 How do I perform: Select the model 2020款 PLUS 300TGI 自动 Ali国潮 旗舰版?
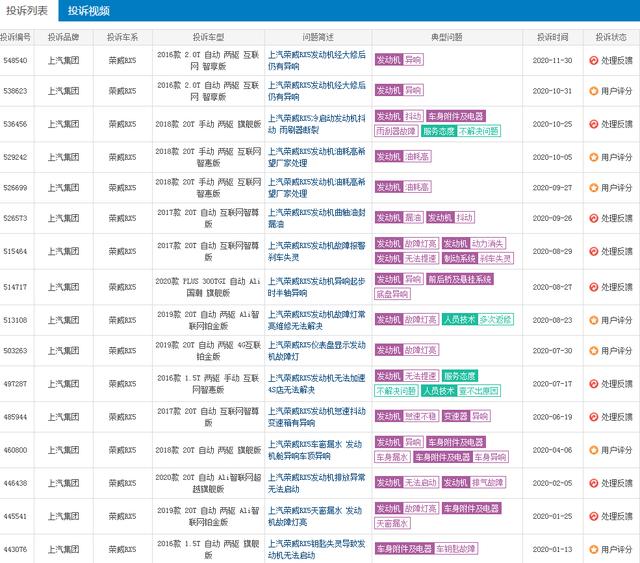(x=208, y=287)
